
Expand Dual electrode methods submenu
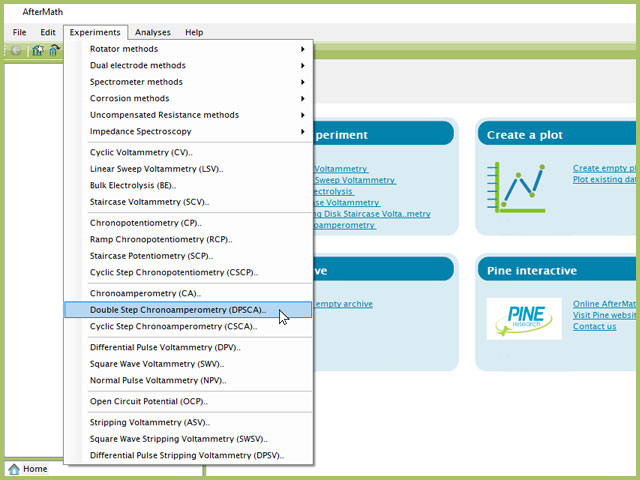point(189,65)
